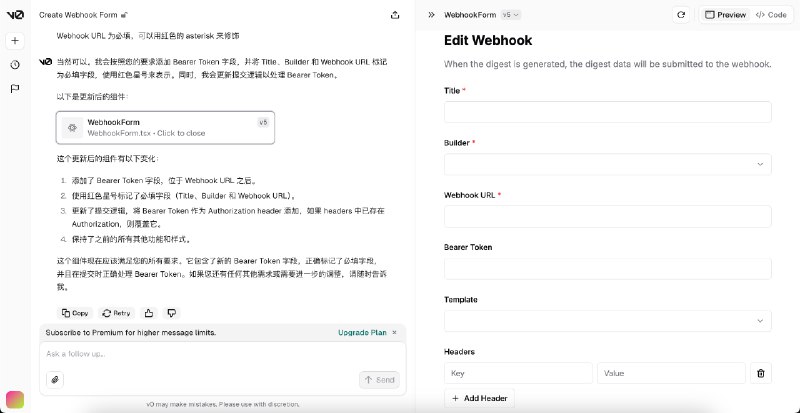This screenshot has width=800, height=413.
Task: Open the flag feedback icon in sidebar
Action: [15, 89]
